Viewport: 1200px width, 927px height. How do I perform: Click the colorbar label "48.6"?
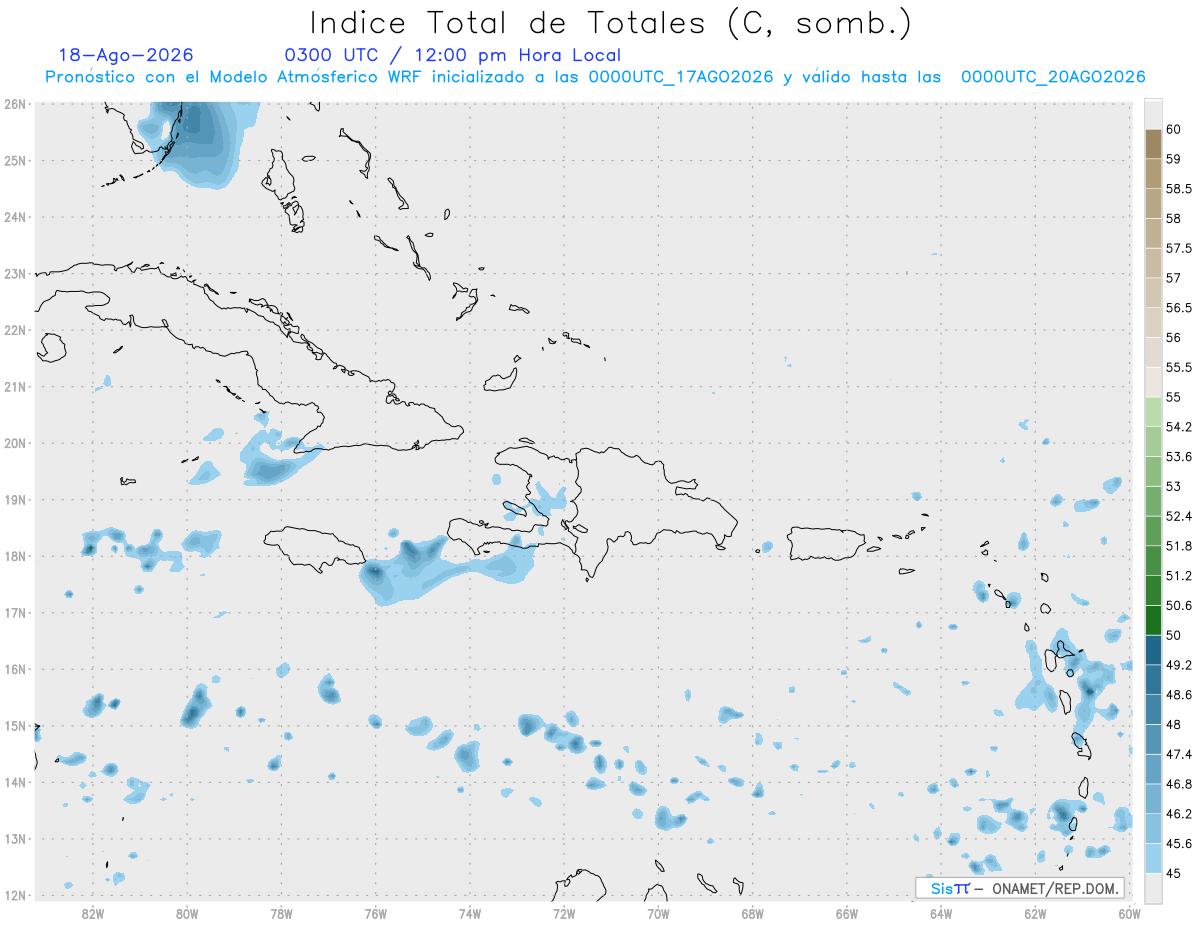point(1179,695)
